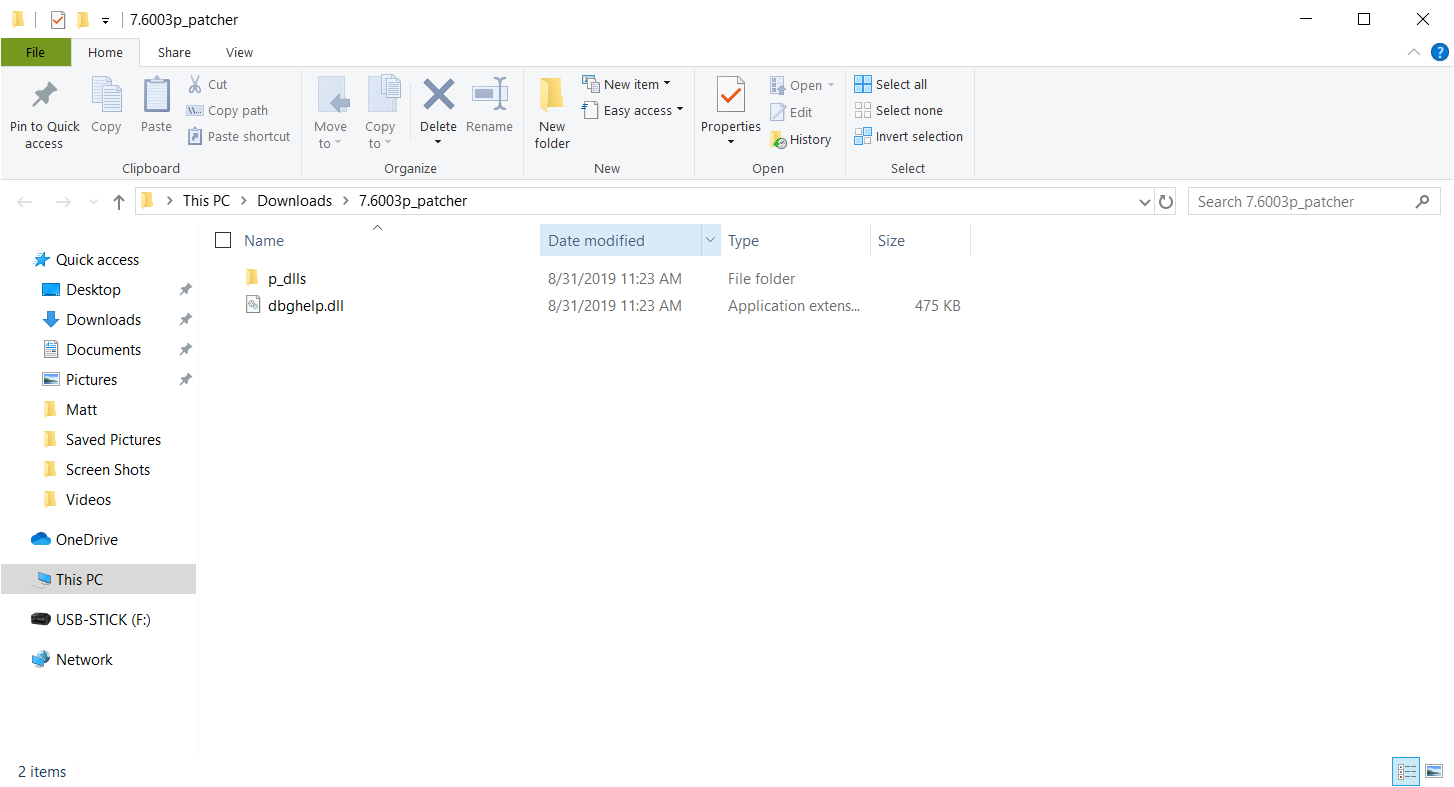Viewport: 1454px width, 787px height.
Task: Switch to the Share tab
Action: [x=174, y=53]
